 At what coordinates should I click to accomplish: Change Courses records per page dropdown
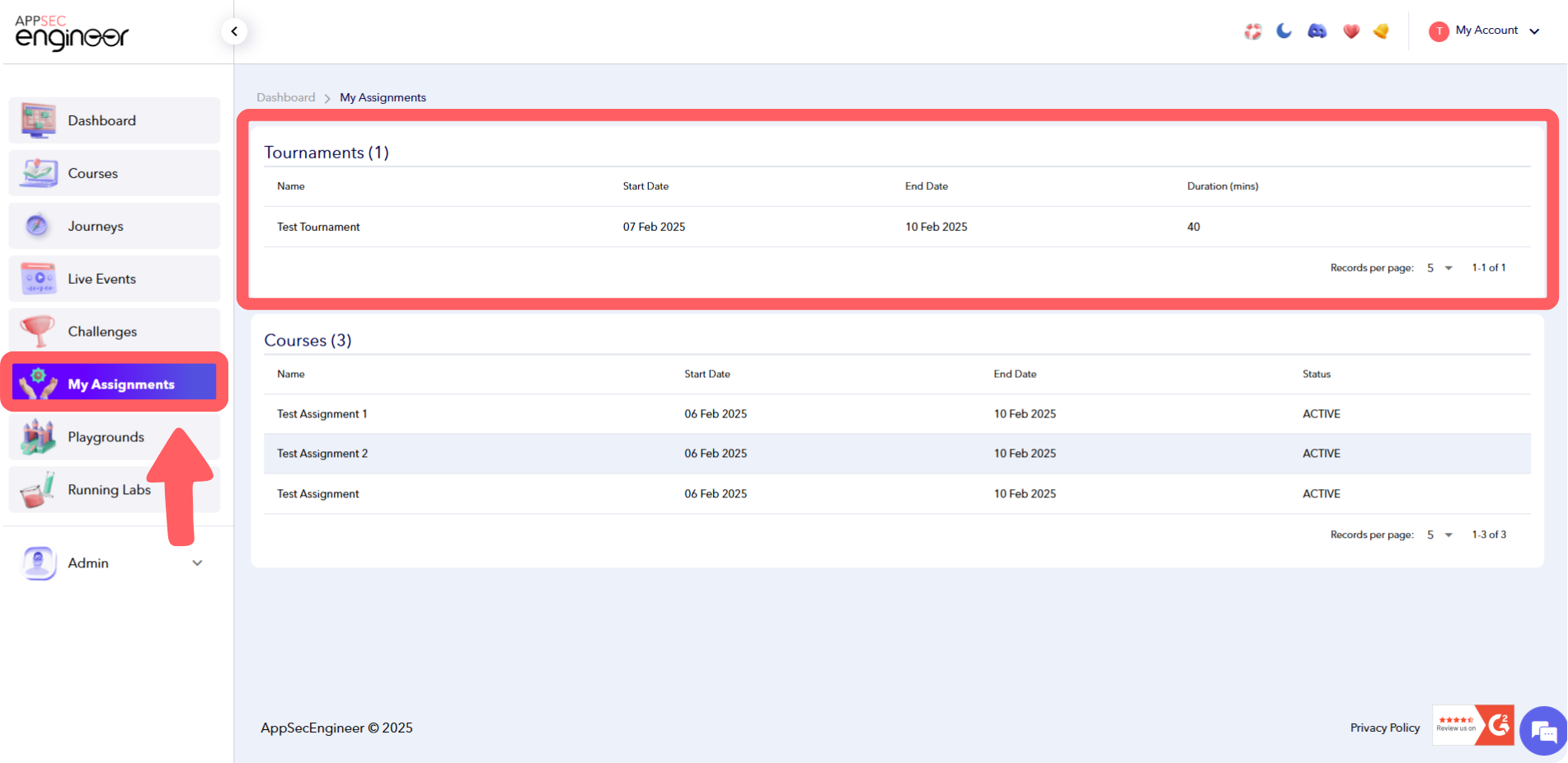point(1437,534)
